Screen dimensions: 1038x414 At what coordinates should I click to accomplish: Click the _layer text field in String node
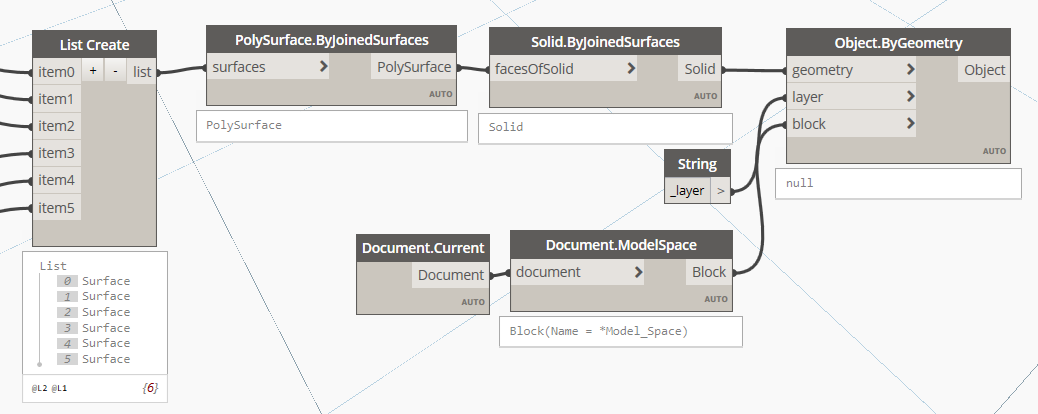(688, 190)
